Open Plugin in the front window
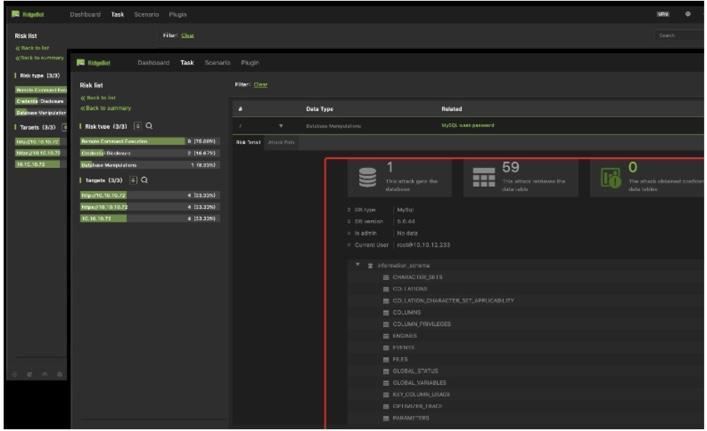This screenshot has height=431, width=707. 250,63
